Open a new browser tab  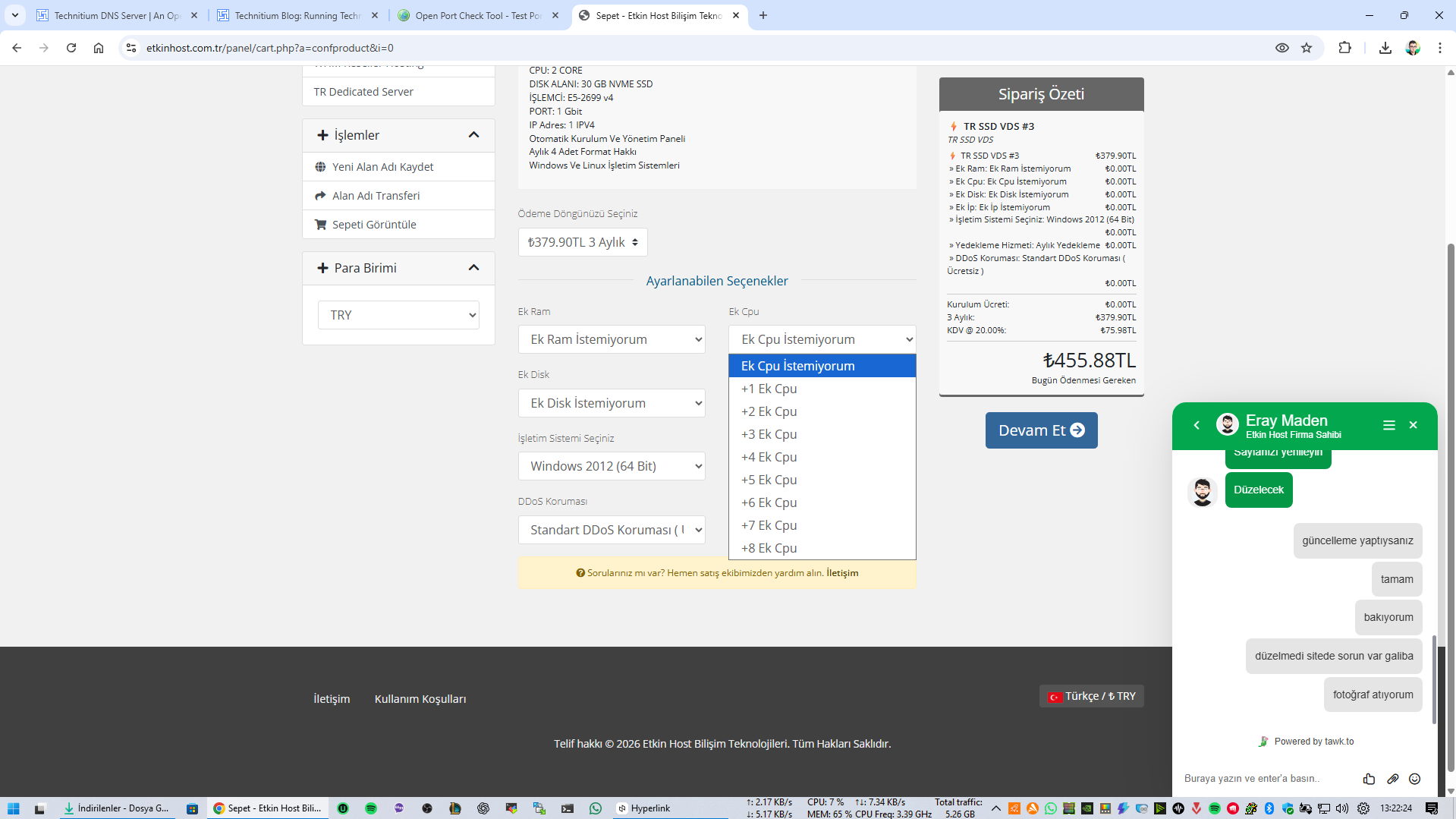pyautogui.click(x=763, y=15)
